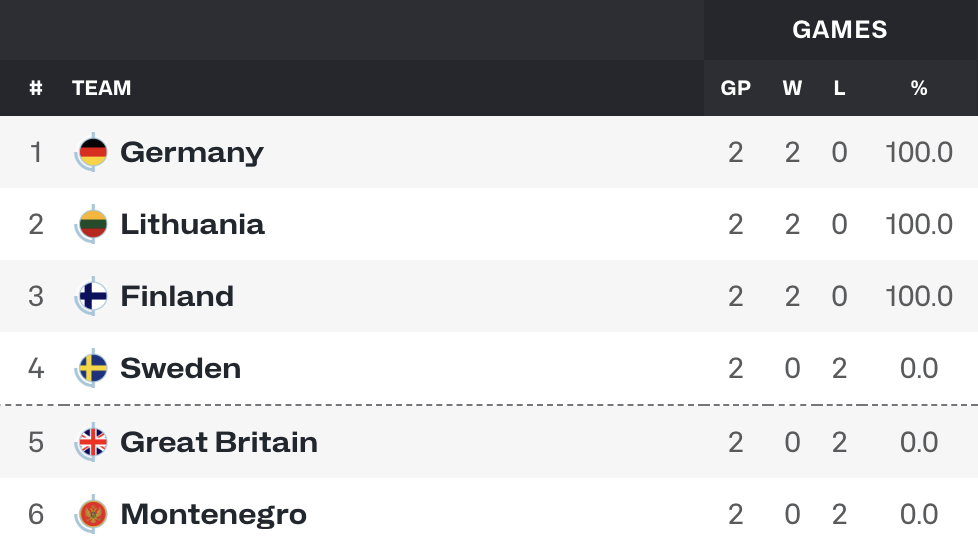Sort by the L column header

click(x=840, y=88)
